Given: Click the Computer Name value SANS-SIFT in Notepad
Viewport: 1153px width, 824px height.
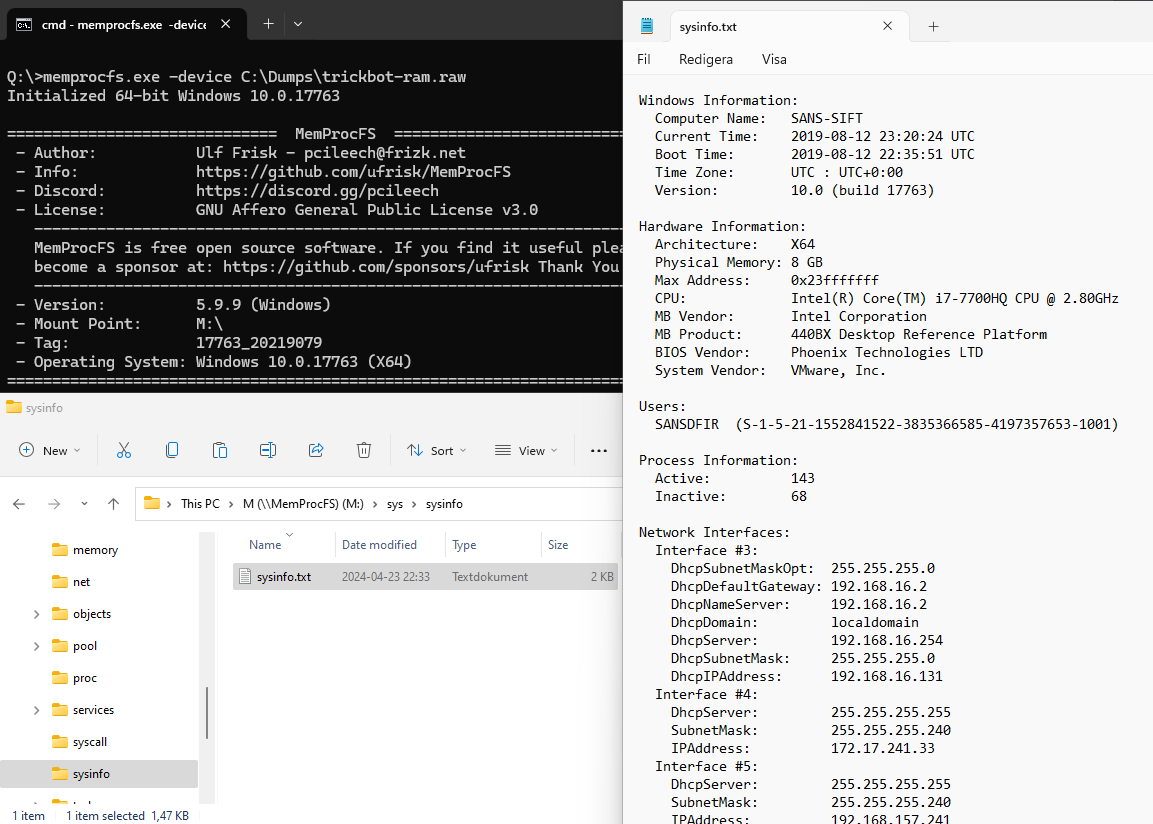Looking at the screenshot, I should [827, 118].
